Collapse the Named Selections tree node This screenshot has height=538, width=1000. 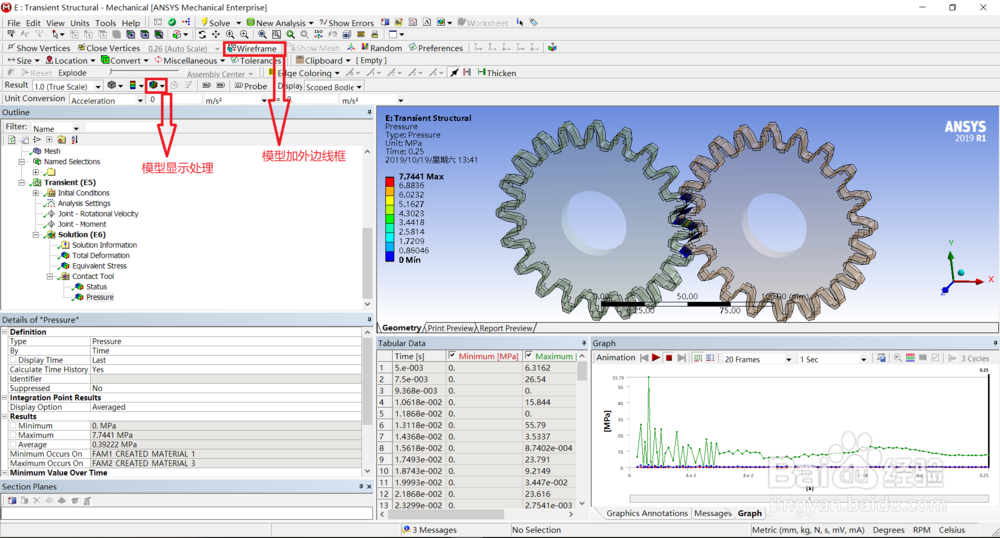coord(22,162)
